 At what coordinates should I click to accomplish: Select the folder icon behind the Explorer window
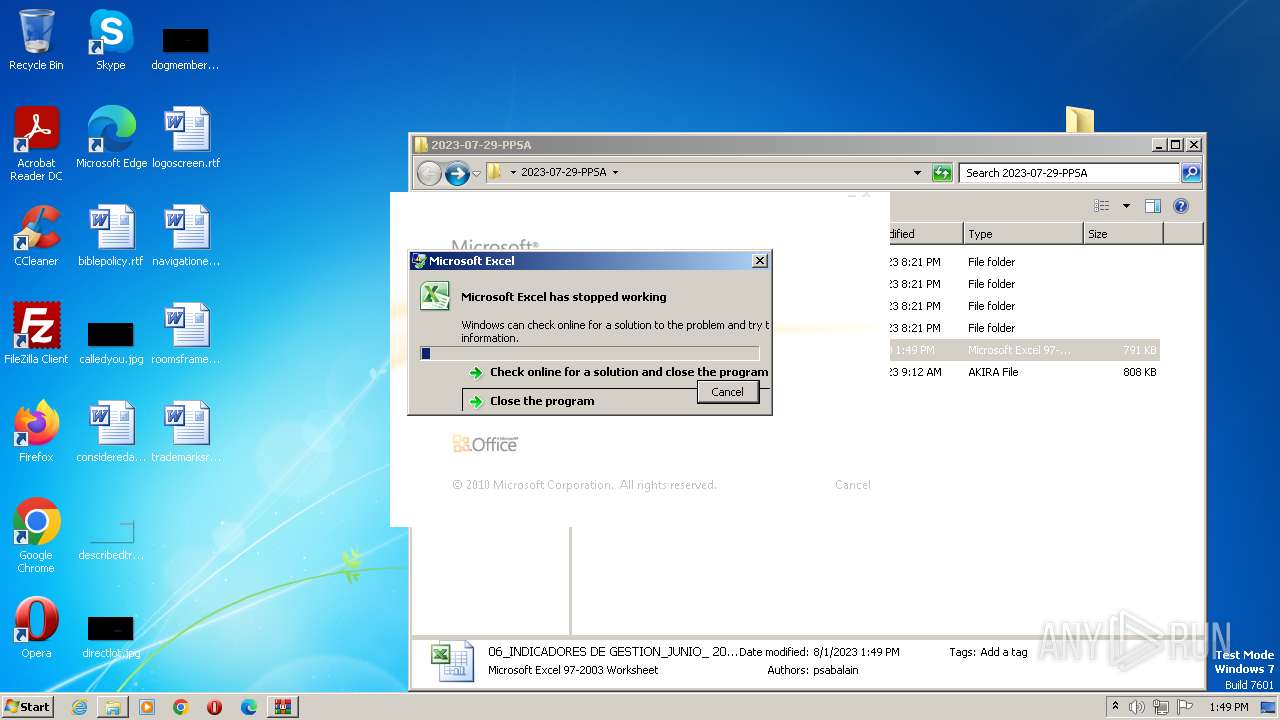click(1079, 119)
